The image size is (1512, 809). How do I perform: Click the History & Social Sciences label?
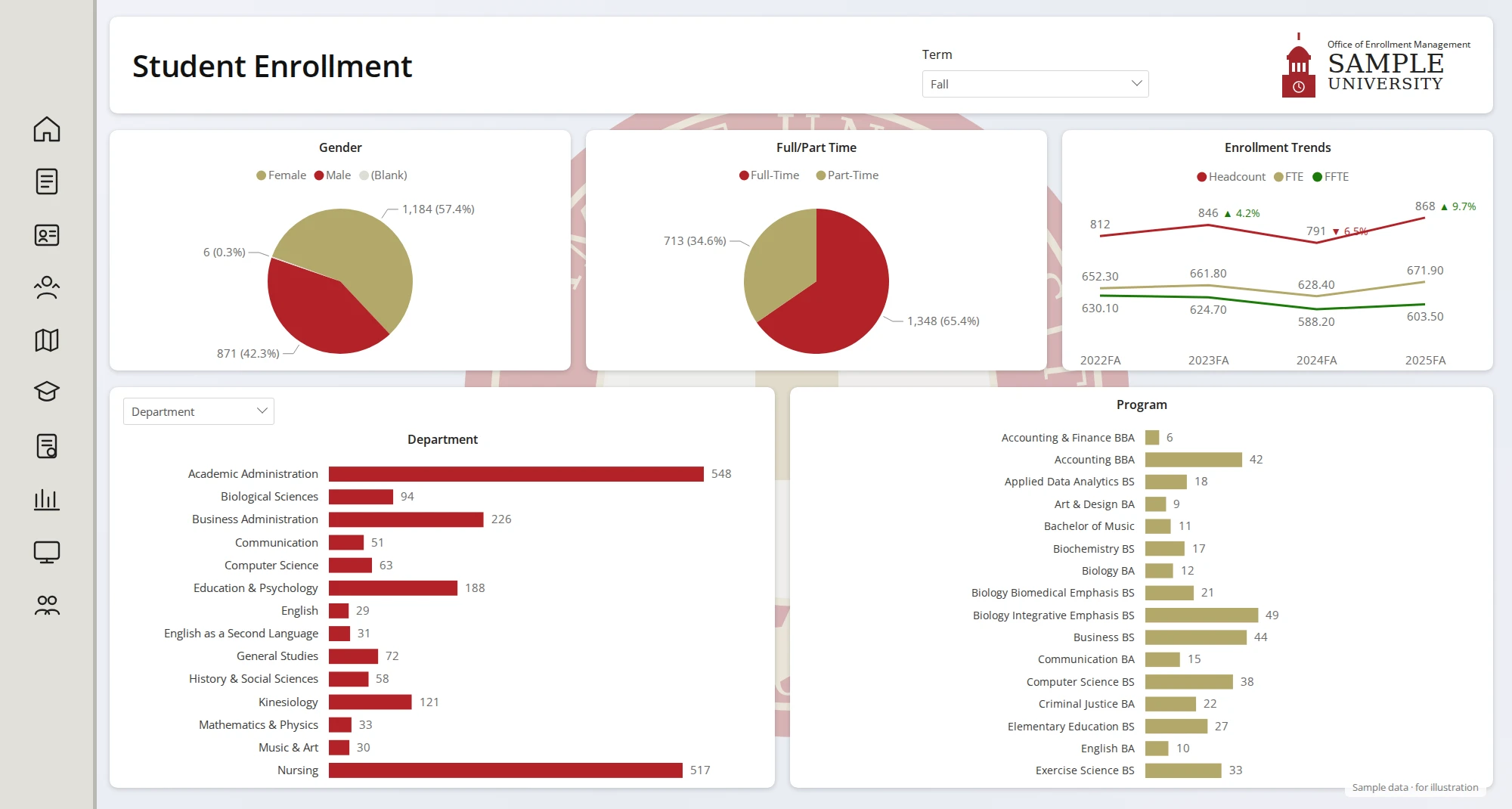point(253,679)
